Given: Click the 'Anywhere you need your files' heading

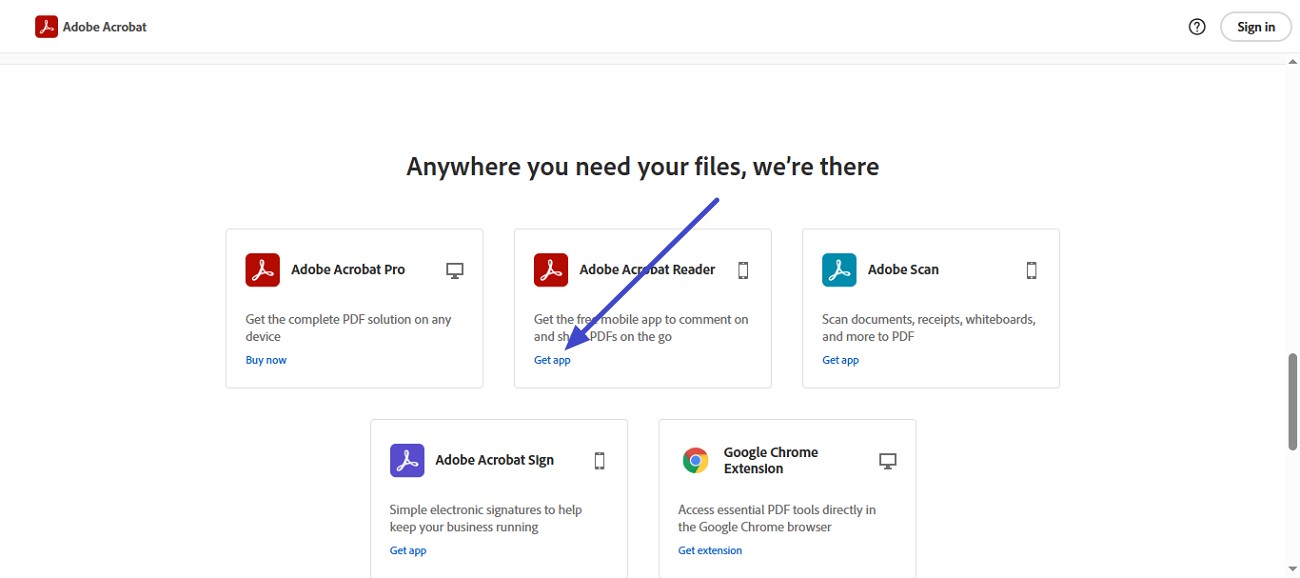Looking at the screenshot, I should (642, 167).
